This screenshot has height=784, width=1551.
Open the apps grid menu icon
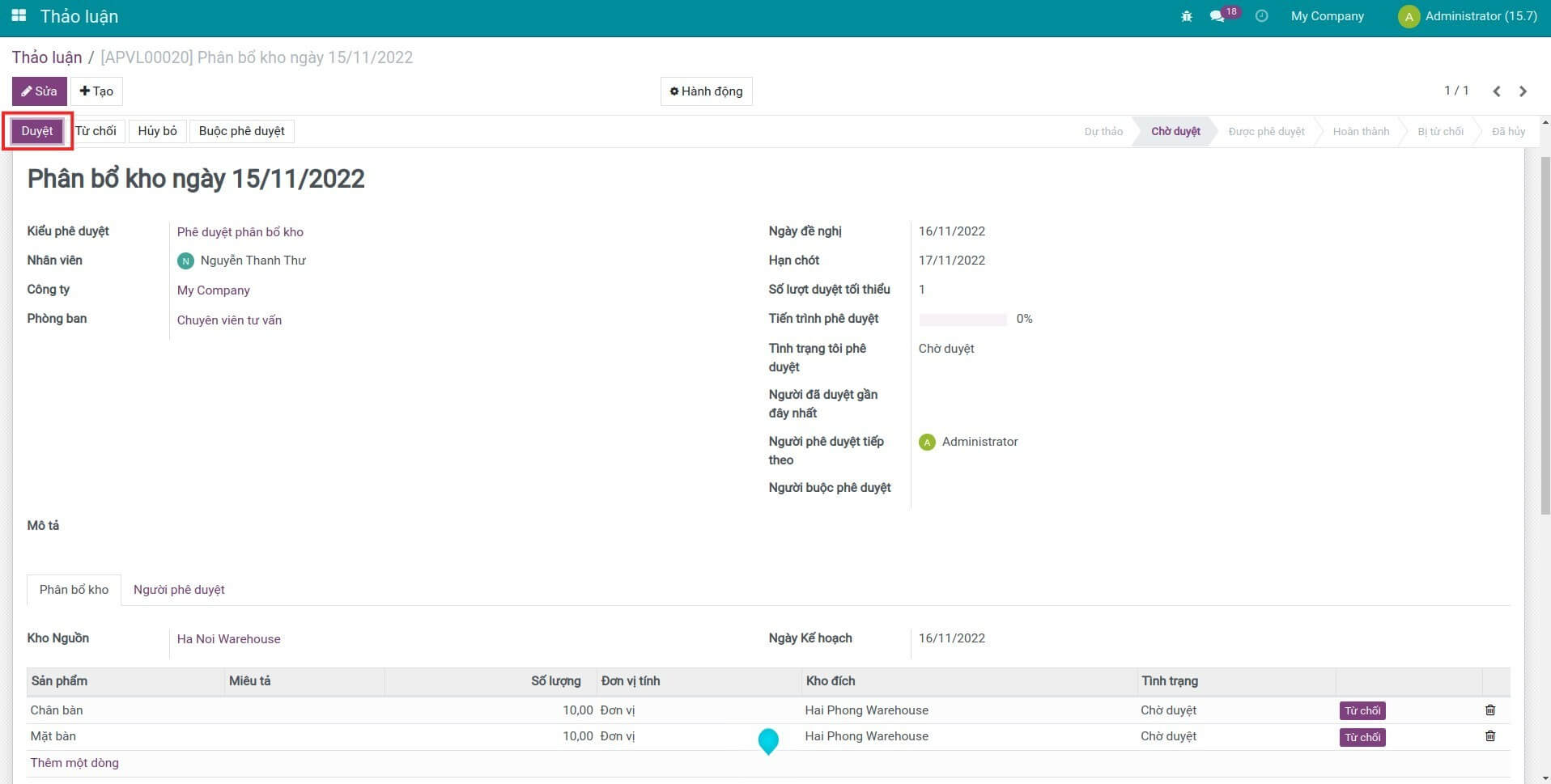click(19, 15)
